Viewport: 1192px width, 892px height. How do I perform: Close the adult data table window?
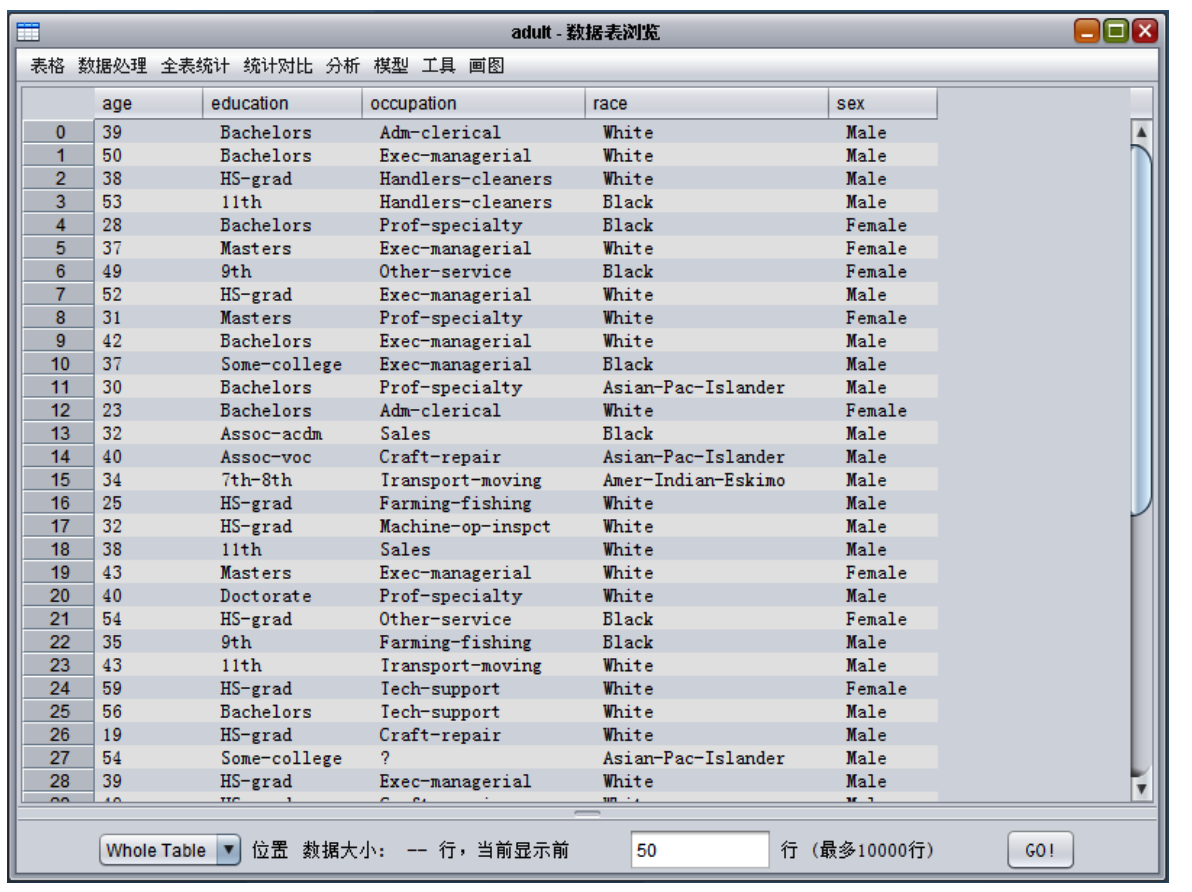point(1145,31)
